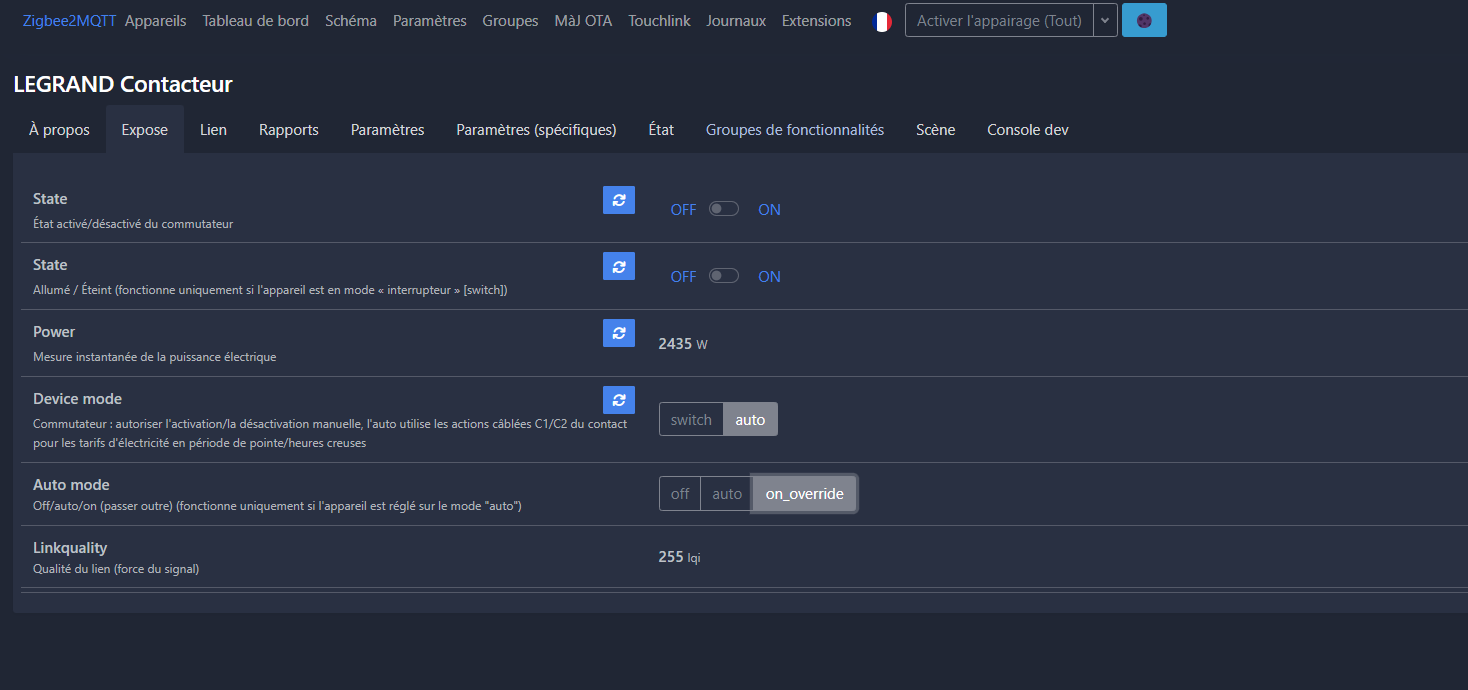
Task: Select on_override in Auto mode
Action: (x=804, y=494)
